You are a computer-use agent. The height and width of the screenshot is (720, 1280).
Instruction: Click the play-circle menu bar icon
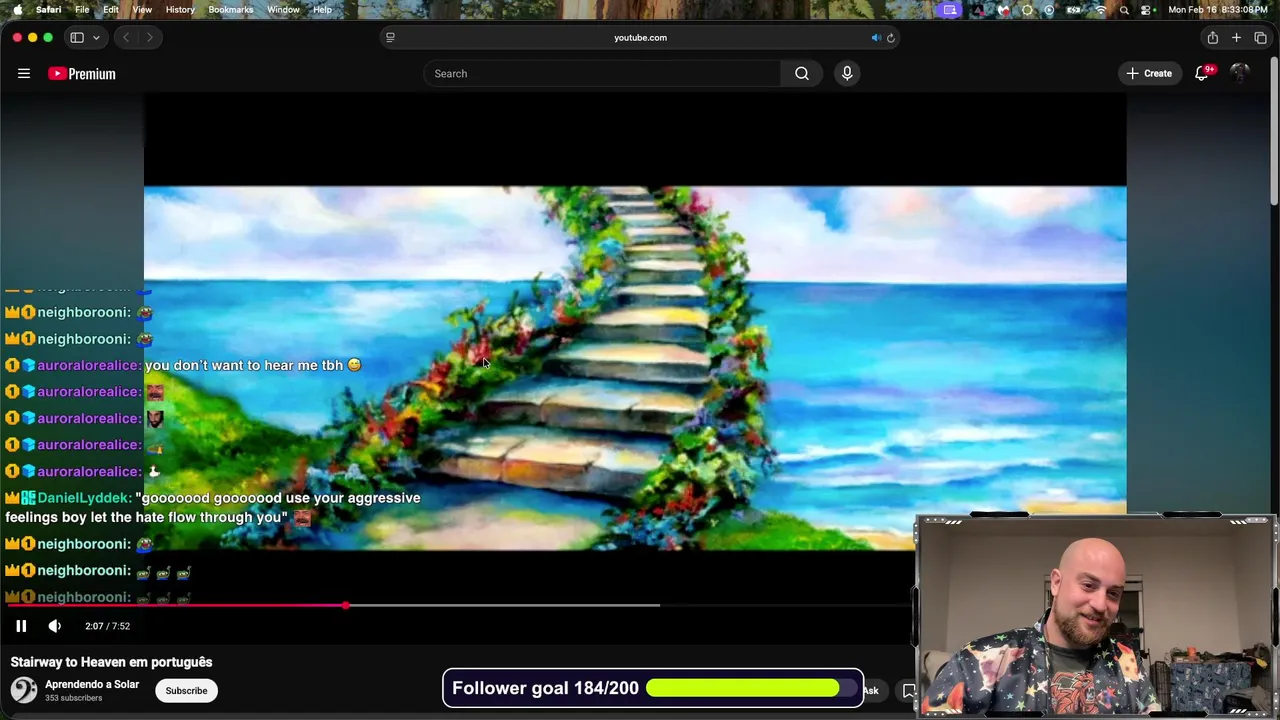[x=1049, y=10]
